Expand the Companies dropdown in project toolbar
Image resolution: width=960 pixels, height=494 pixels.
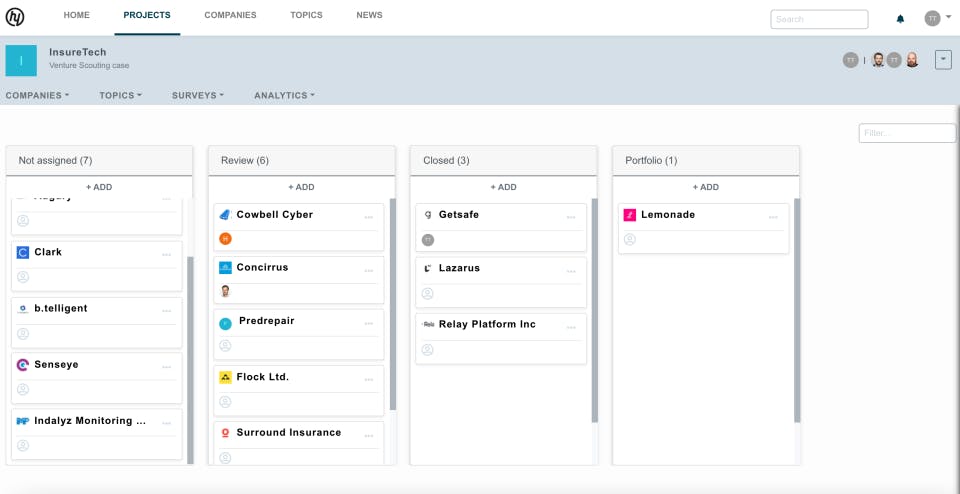click(x=37, y=96)
